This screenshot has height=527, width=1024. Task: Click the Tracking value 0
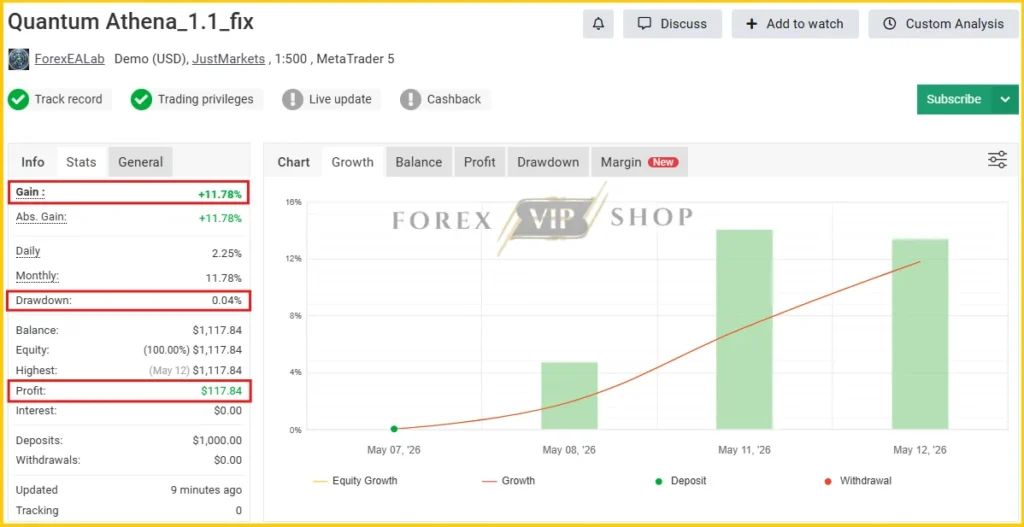pyautogui.click(x=238, y=511)
